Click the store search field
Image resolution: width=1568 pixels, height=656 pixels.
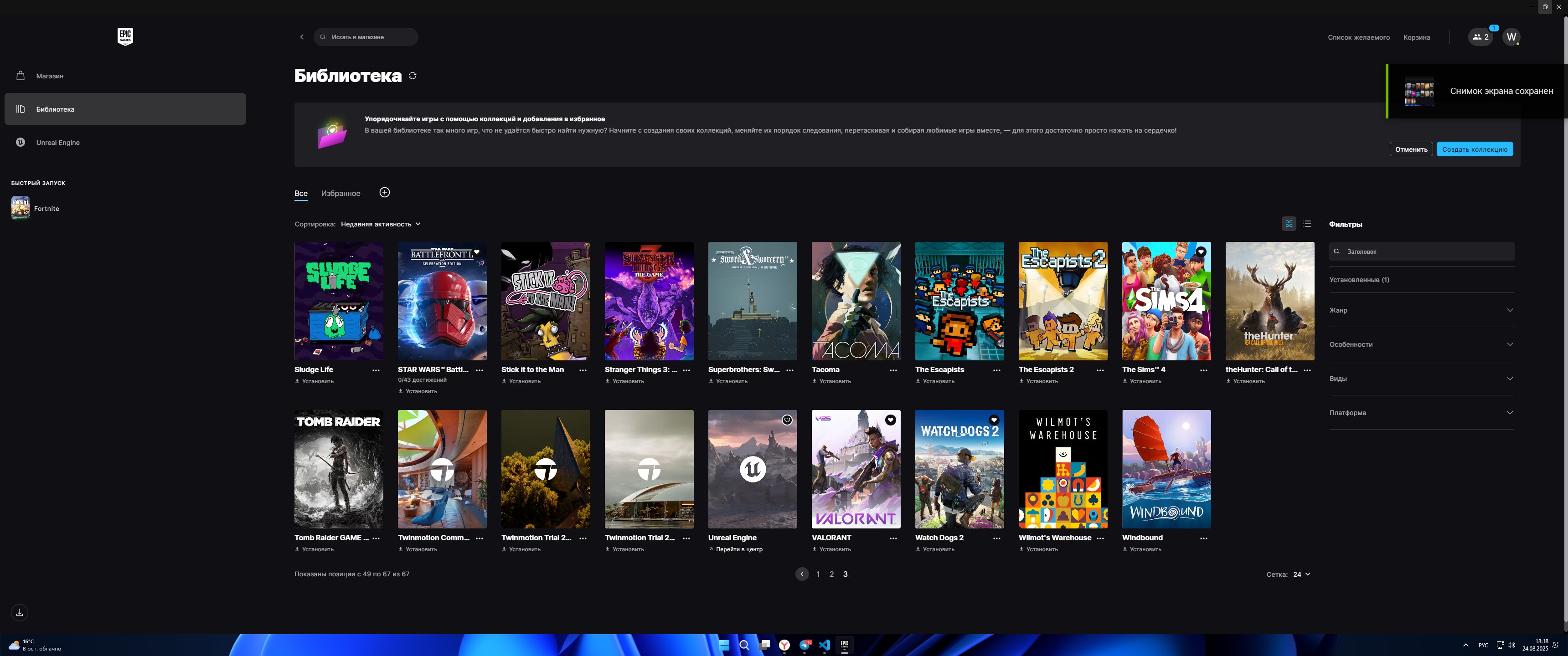(x=366, y=37)
